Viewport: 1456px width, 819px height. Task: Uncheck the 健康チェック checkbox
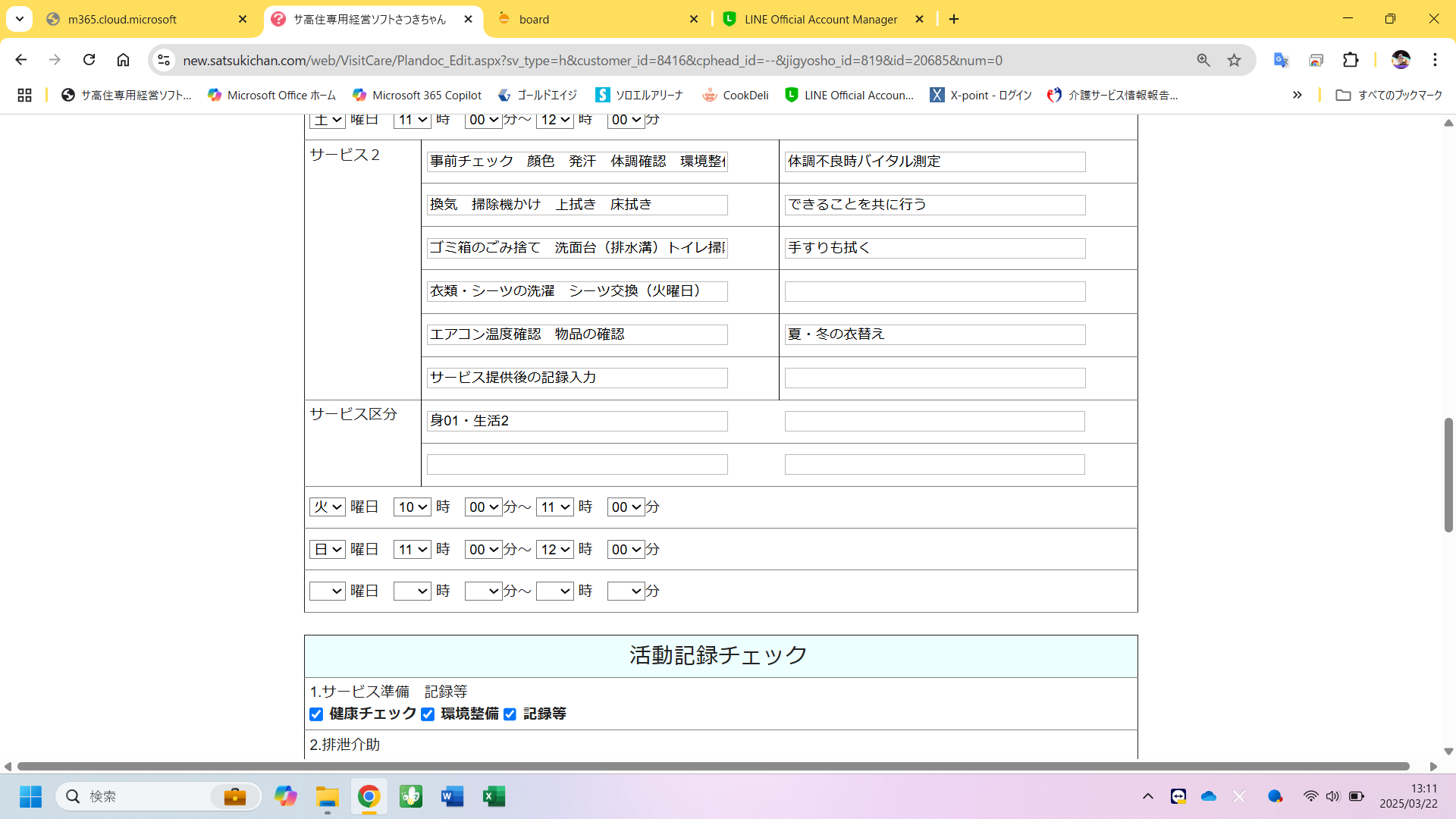point(316,714)
